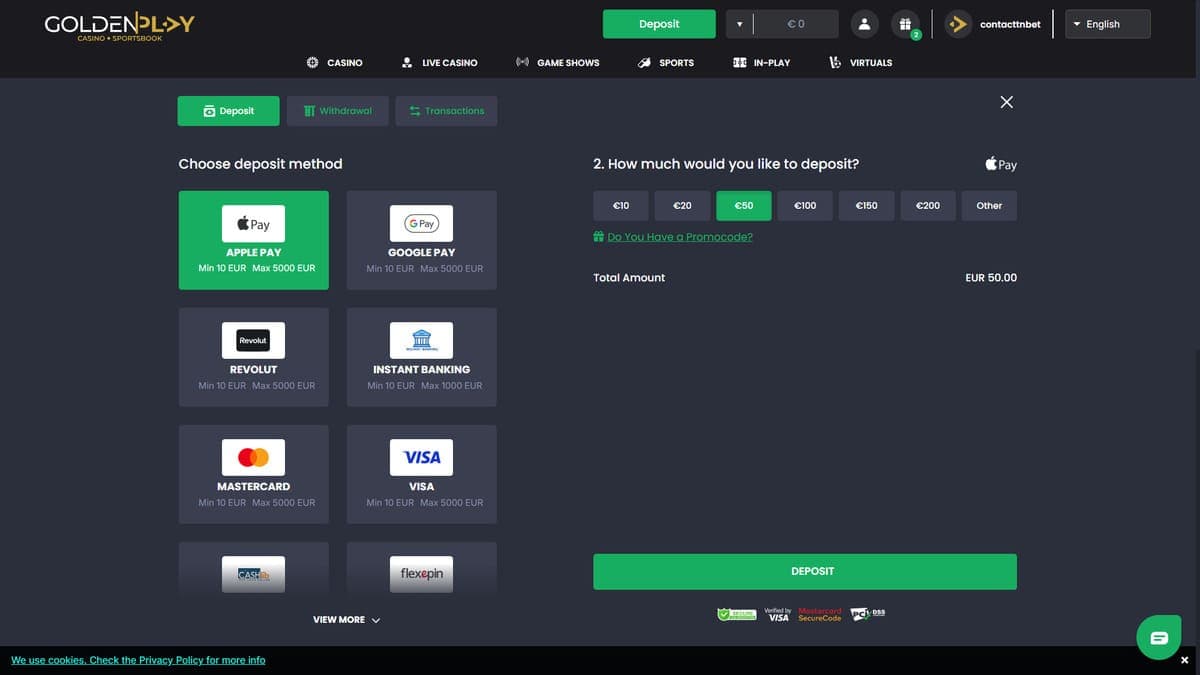
Task: Choose the Other amount option
Action: [989, 206]
